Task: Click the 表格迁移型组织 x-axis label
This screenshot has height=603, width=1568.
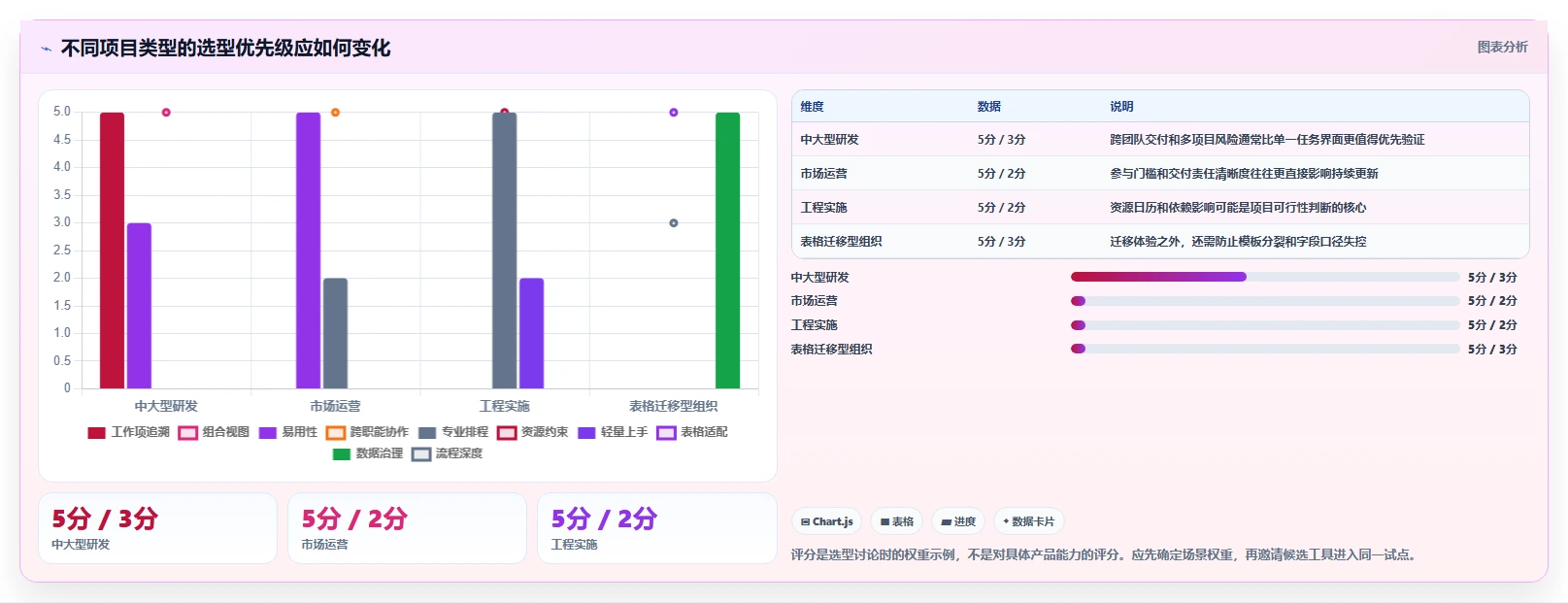Action: point(674,406)
